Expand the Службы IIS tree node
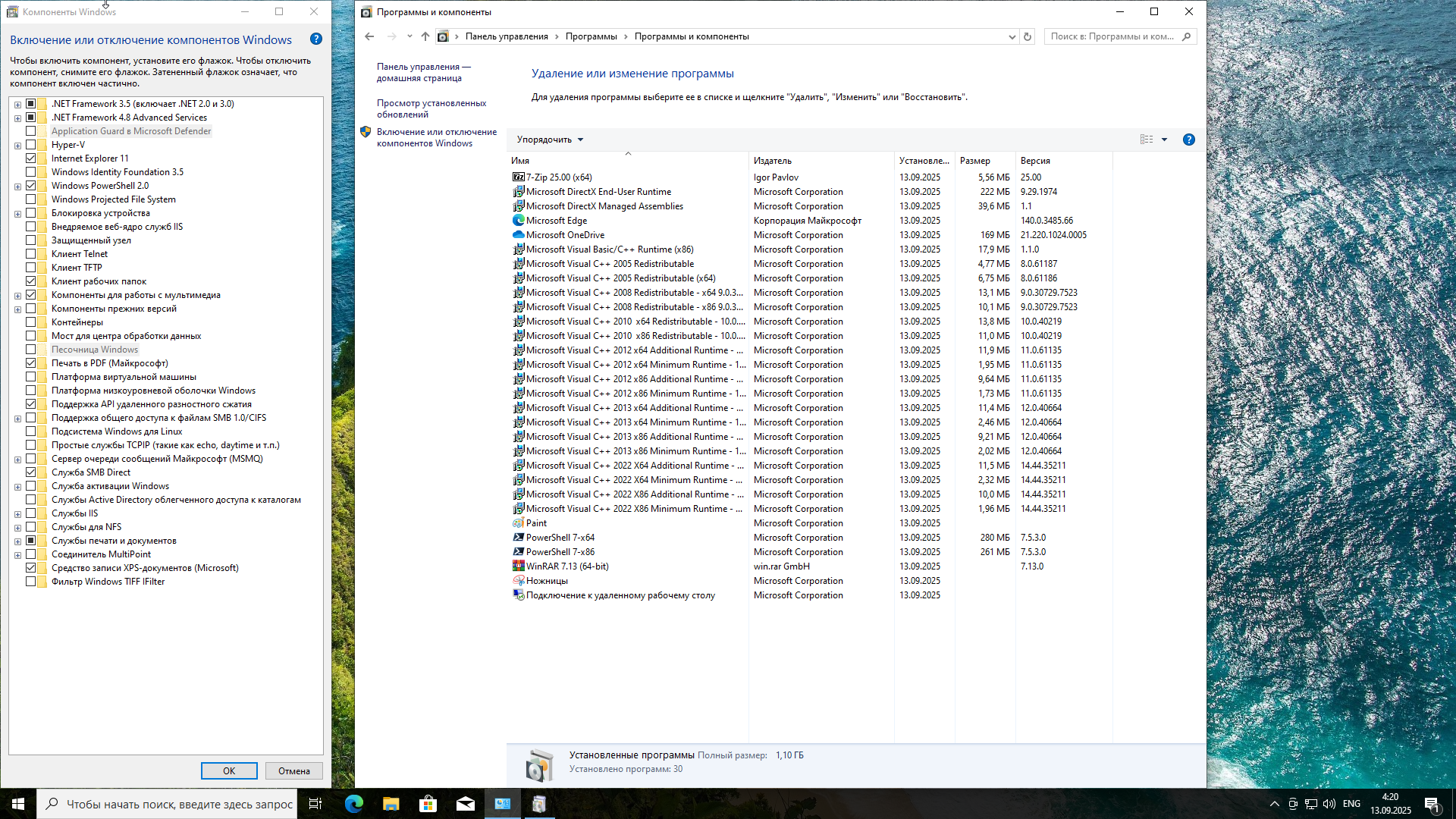 [17, 514]
